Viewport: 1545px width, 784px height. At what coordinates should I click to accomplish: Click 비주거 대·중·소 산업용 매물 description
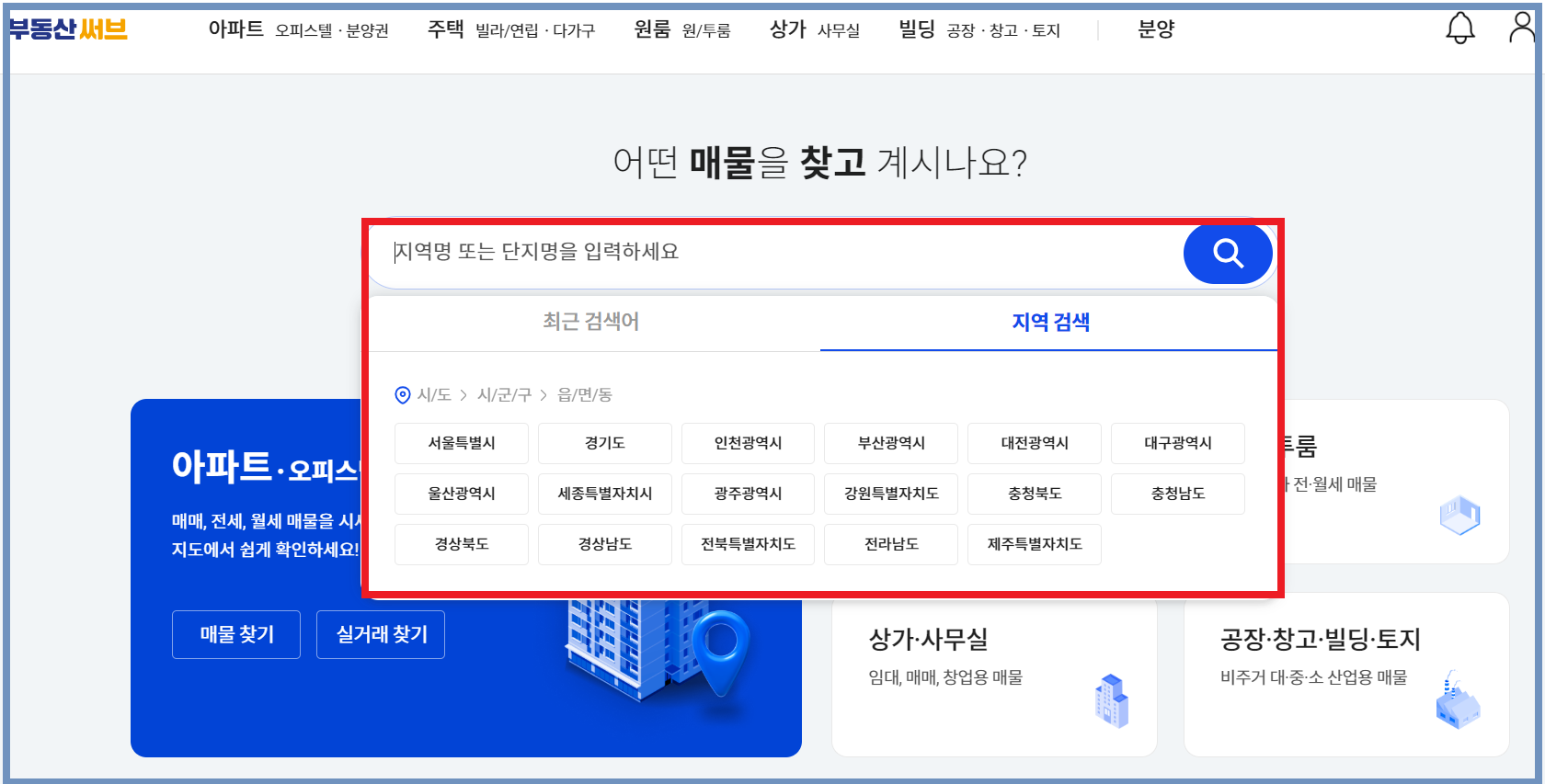(x=1314, y=677)
